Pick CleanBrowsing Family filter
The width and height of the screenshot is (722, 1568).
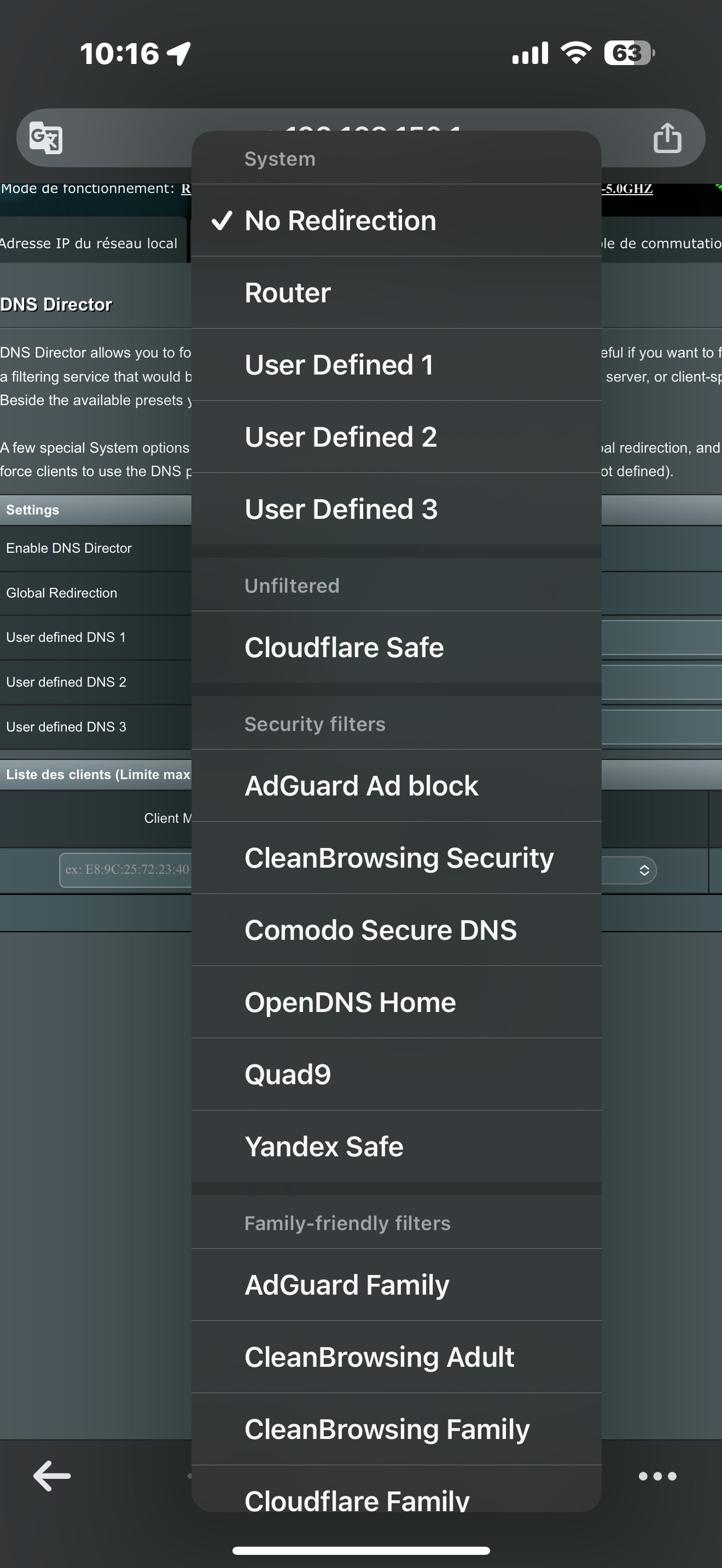[x=397, y=1429]
